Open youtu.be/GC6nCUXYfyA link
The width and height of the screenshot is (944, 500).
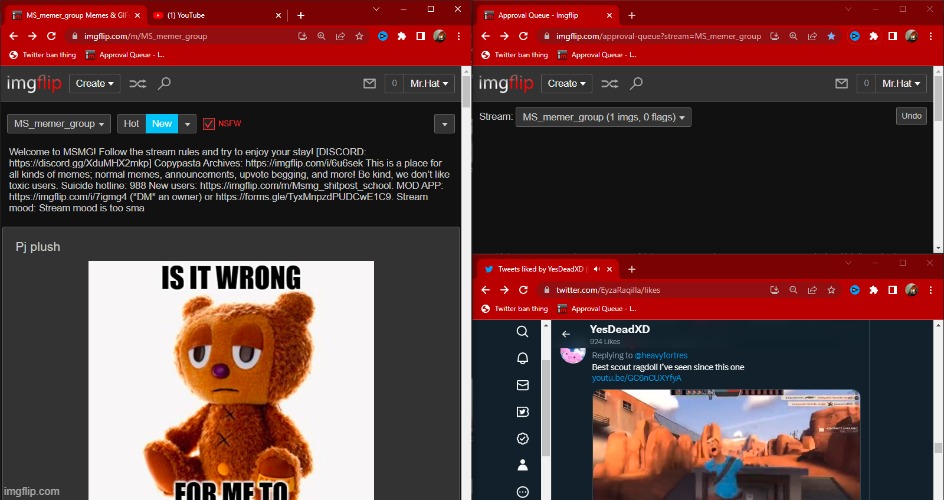tap(636, 378)
